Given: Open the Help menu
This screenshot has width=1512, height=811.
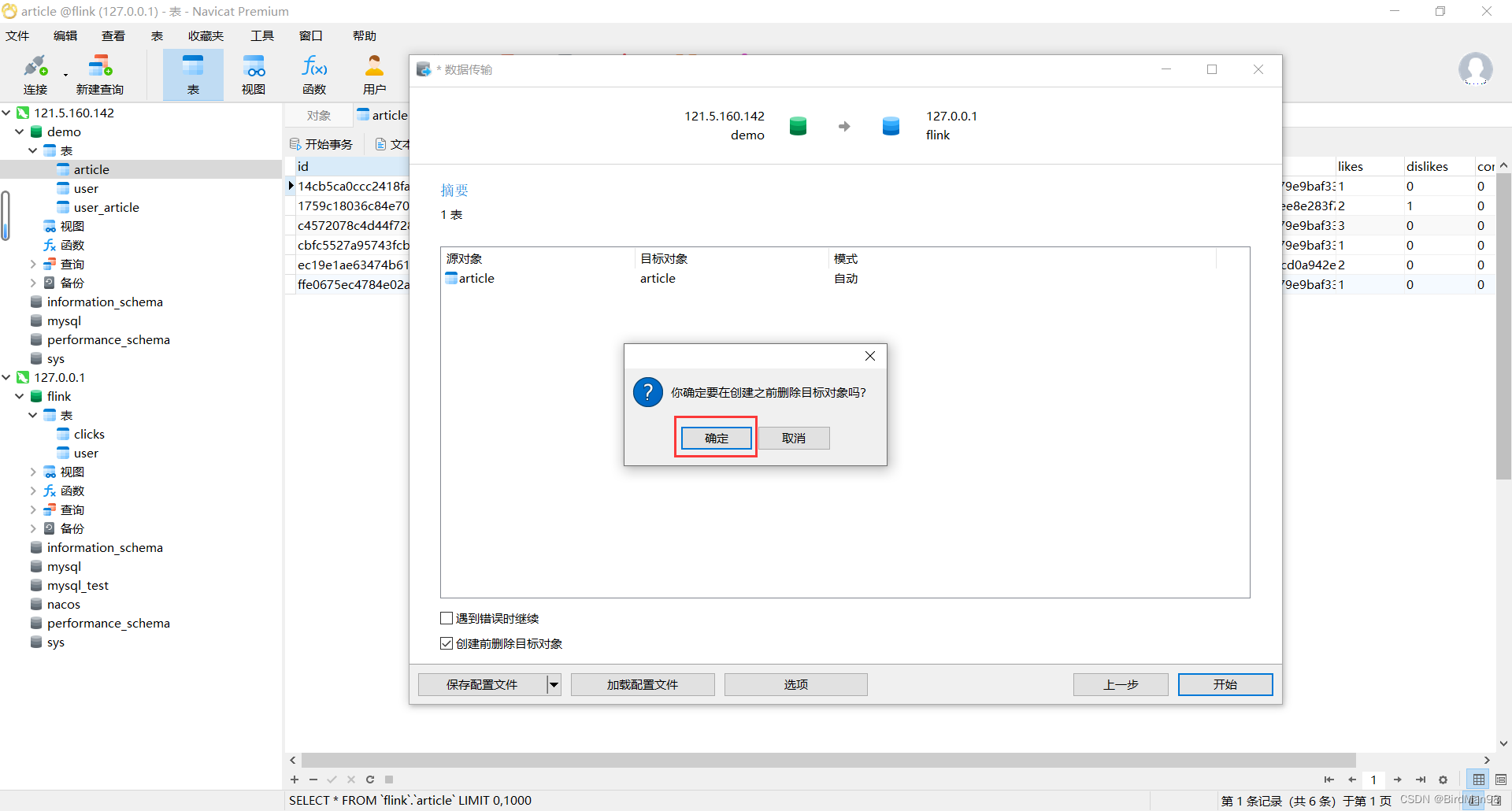Looking at the screenshot, I should (365, 35).
